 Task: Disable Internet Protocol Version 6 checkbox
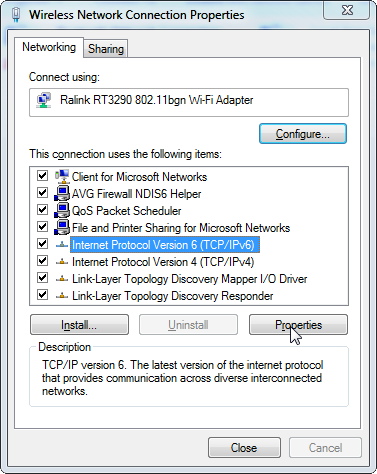point(42,243)
